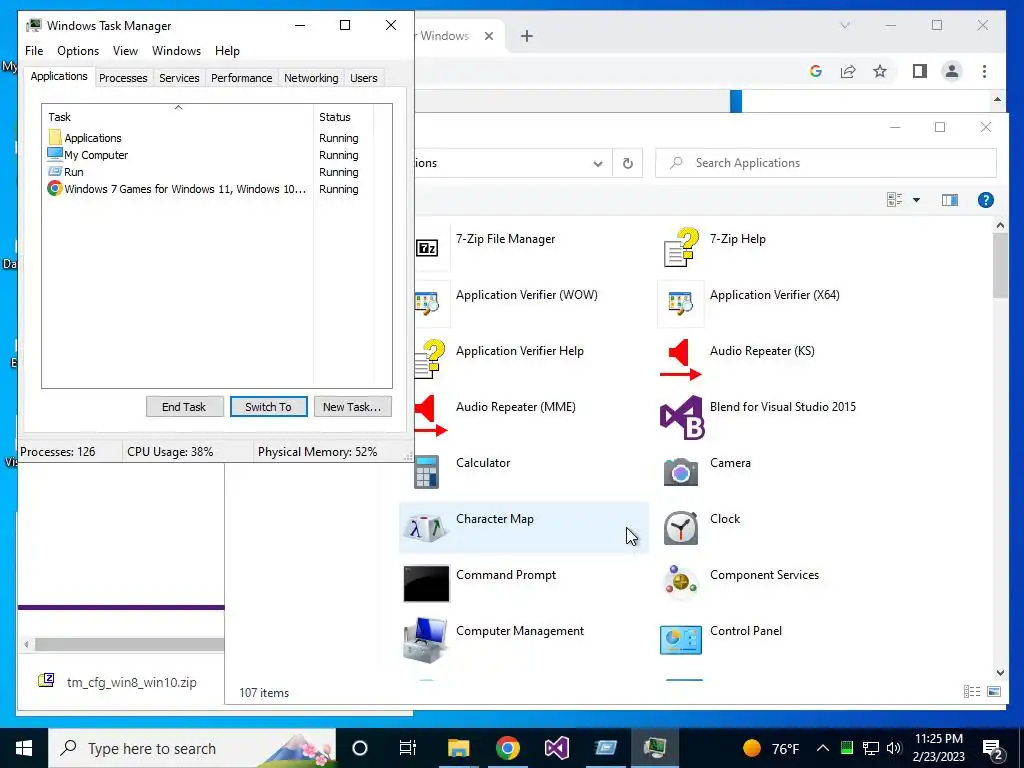The image size is (1024, 768).
Task: Switch to details view in Explorer status bar
Action: point(972,692)
